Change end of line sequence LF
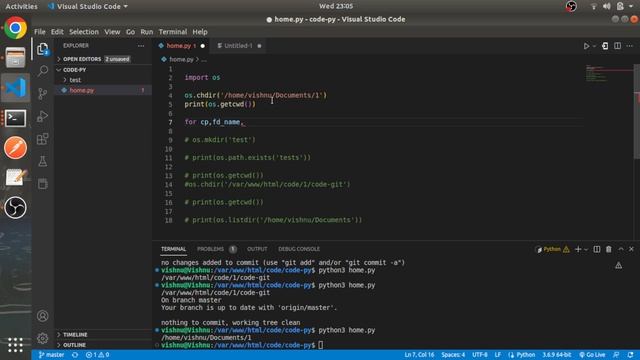Image resolution: width=640 pixels, height=360 pixels. pyautogui.click(x=498, y=355)
